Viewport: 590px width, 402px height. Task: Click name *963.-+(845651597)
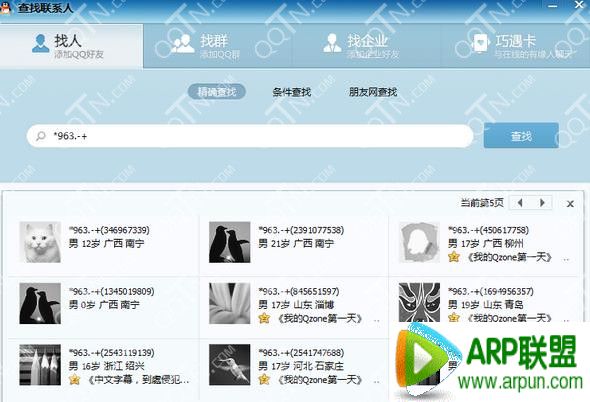299,291
